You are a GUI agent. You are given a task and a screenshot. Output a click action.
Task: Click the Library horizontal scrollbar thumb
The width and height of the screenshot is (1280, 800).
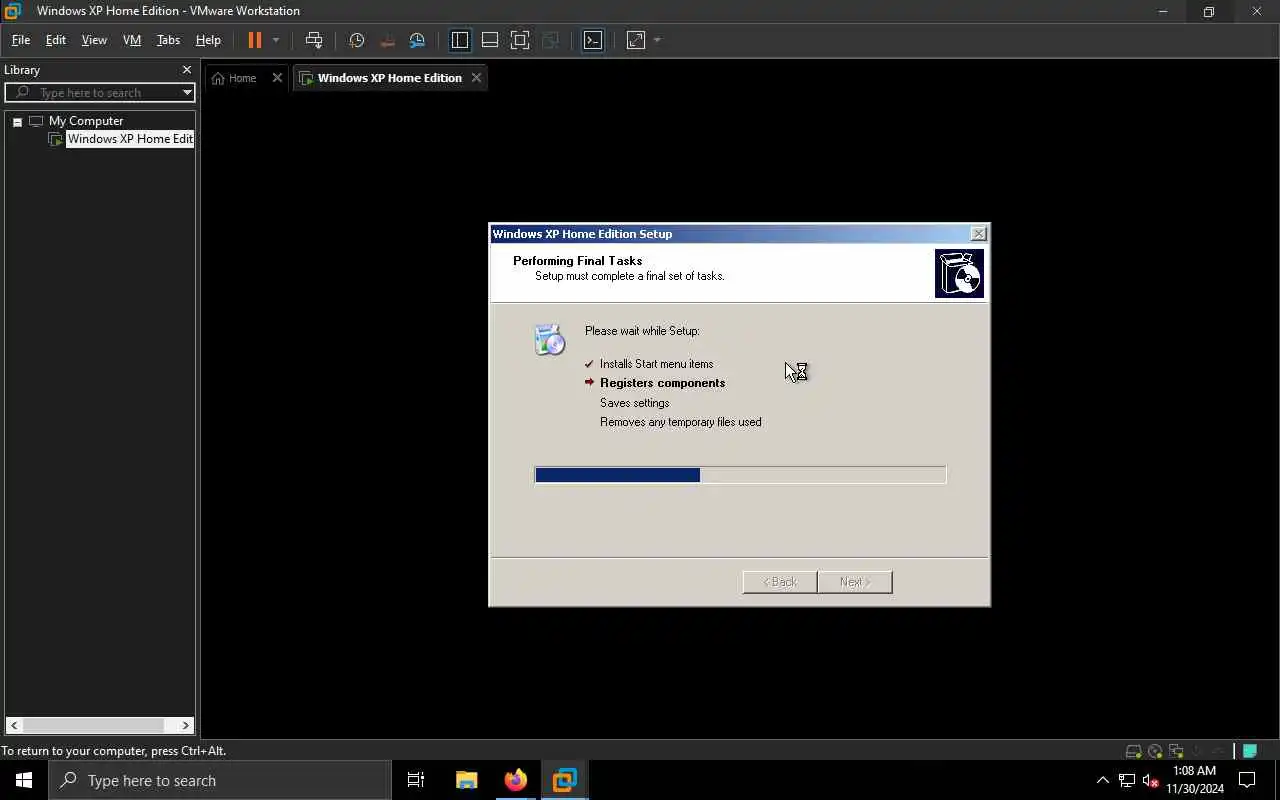(93, 726)
